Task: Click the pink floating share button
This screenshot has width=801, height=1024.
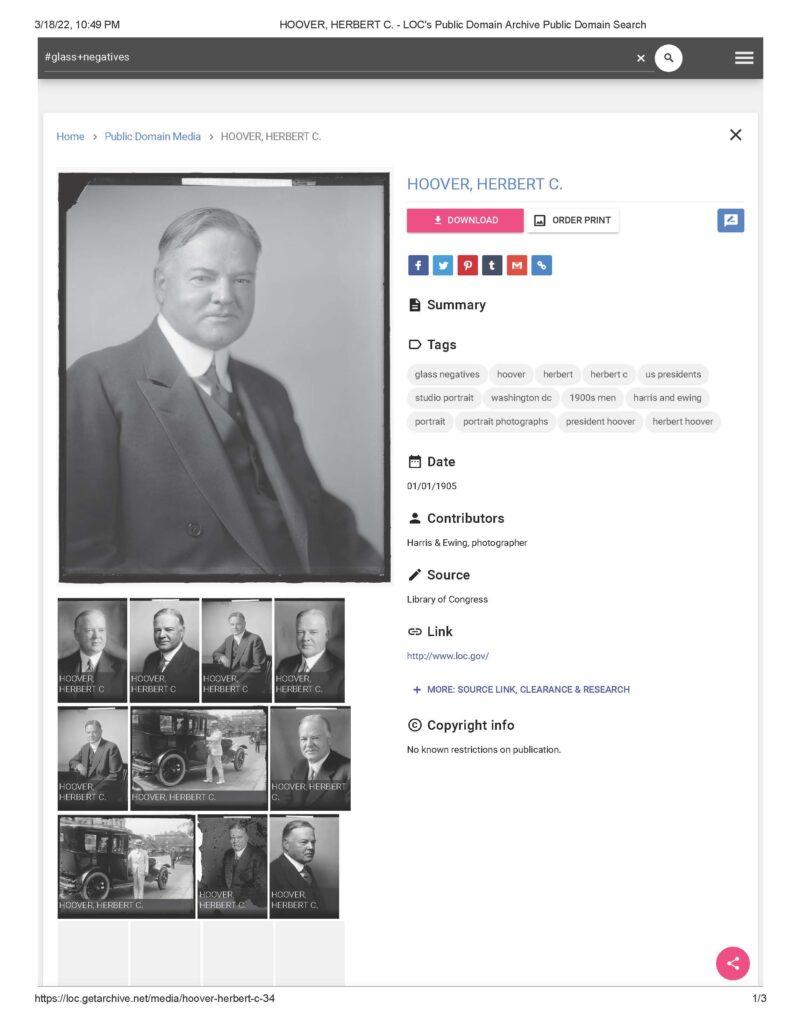Action: pyautogui.click(x=732, y=963)
